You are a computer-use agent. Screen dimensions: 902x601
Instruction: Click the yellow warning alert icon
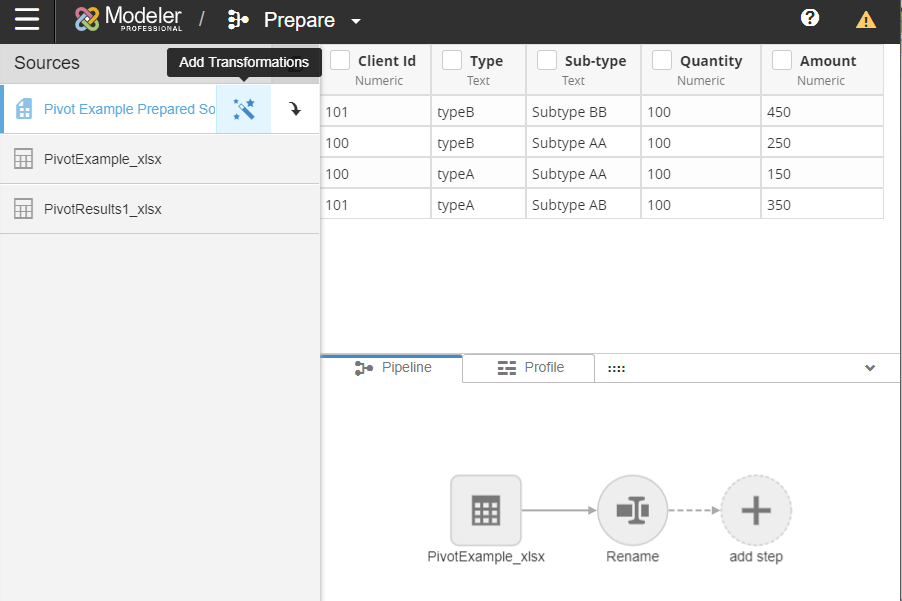pos(866,19)
